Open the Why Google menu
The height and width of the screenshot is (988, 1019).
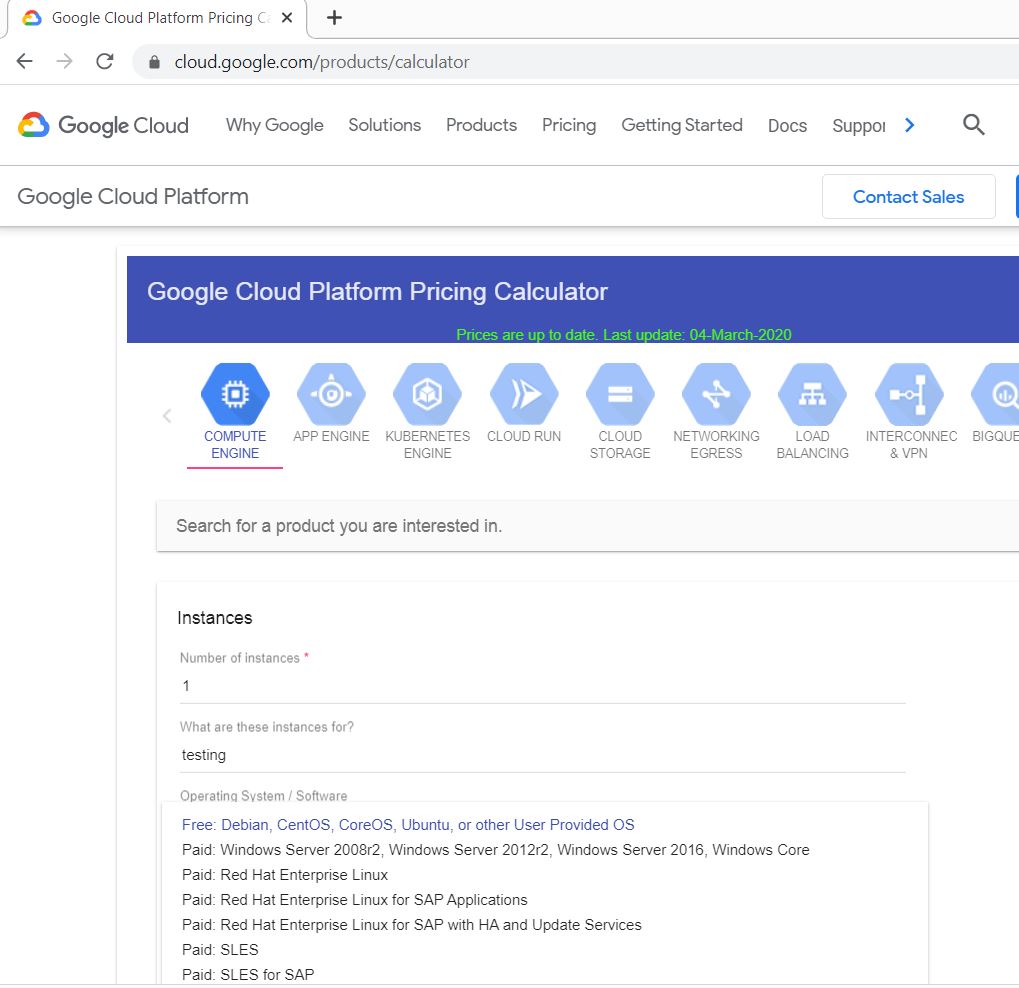point(274,125)
